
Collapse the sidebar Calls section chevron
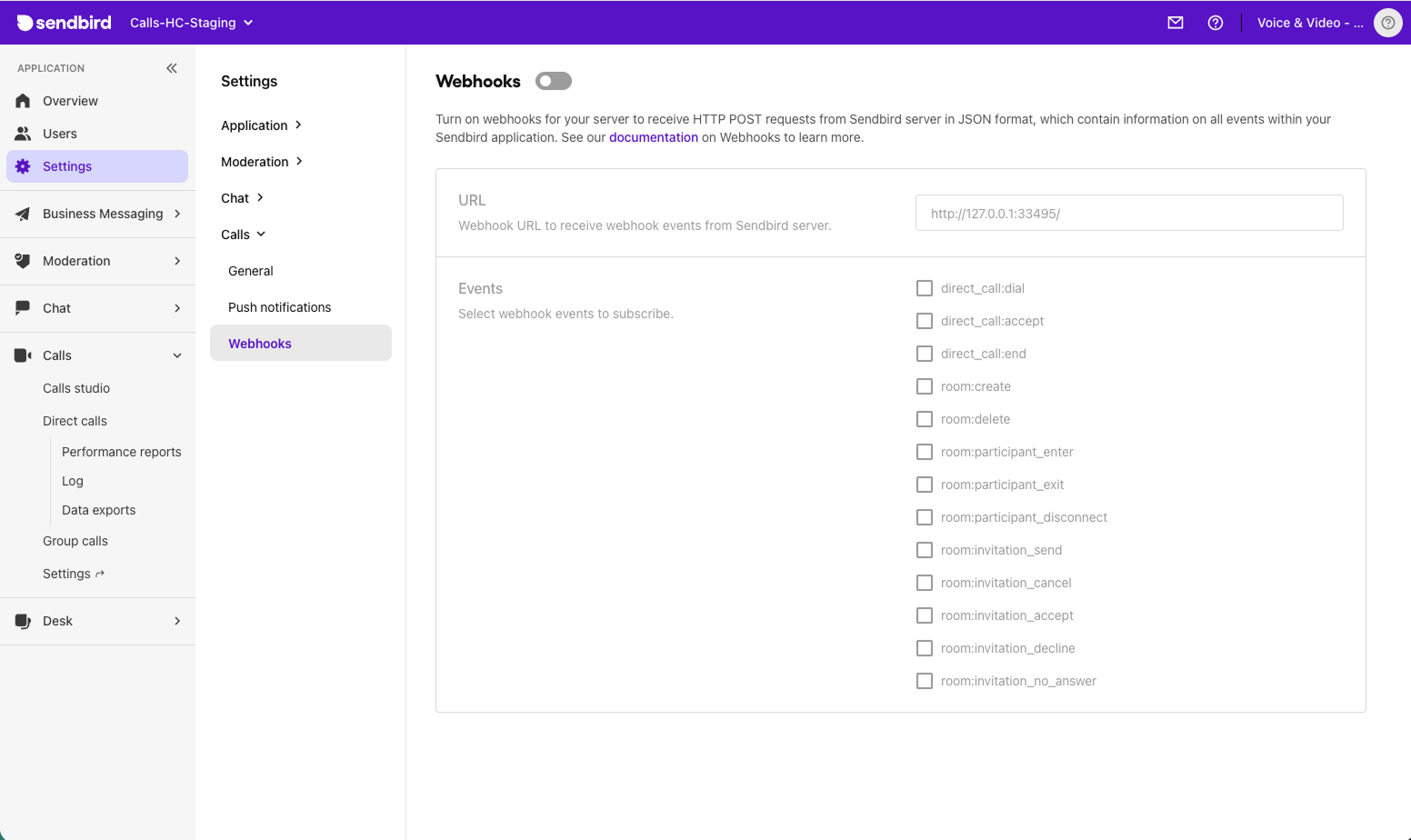(x=177, y=355)
